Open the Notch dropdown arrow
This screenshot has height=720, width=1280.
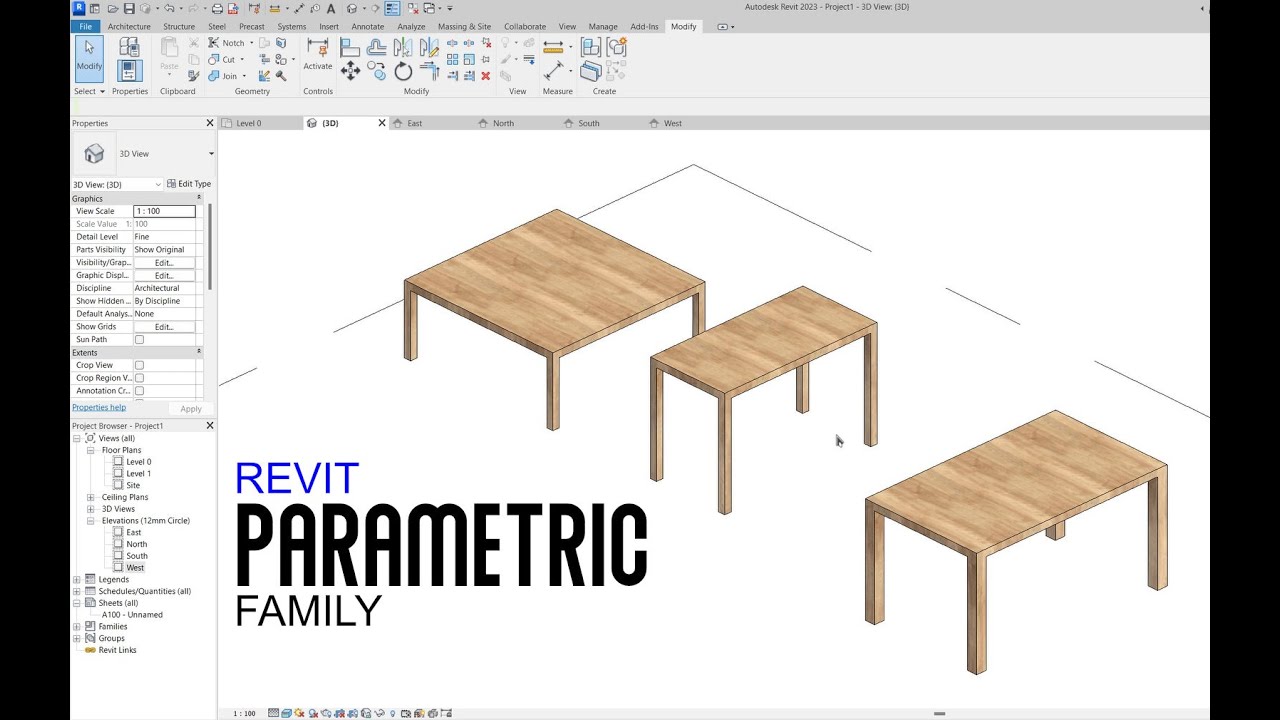pyautogui.click(x=251, y=43)
